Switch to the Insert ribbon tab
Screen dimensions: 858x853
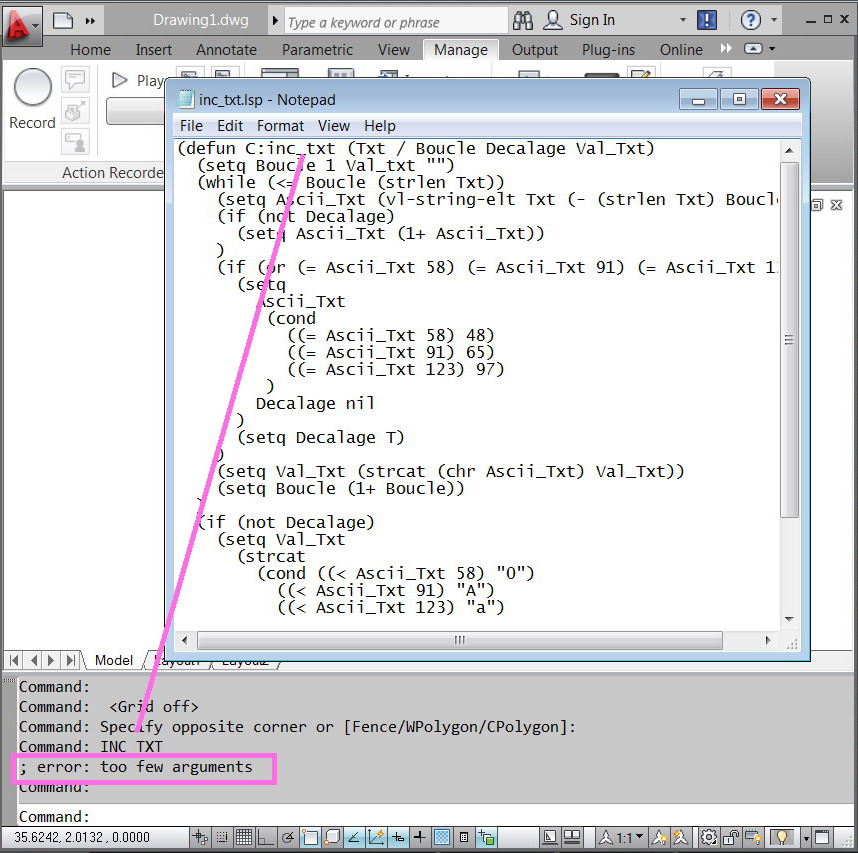153,50
